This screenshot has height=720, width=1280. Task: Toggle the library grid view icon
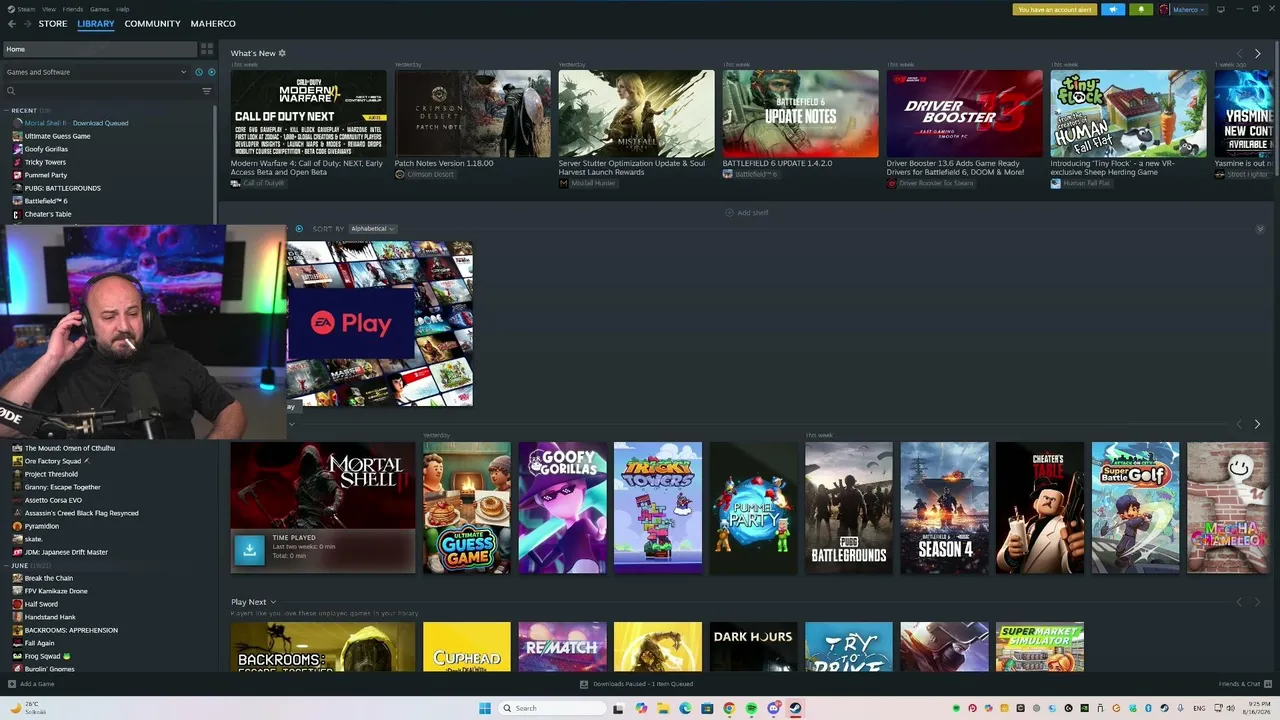coord(207,49)
